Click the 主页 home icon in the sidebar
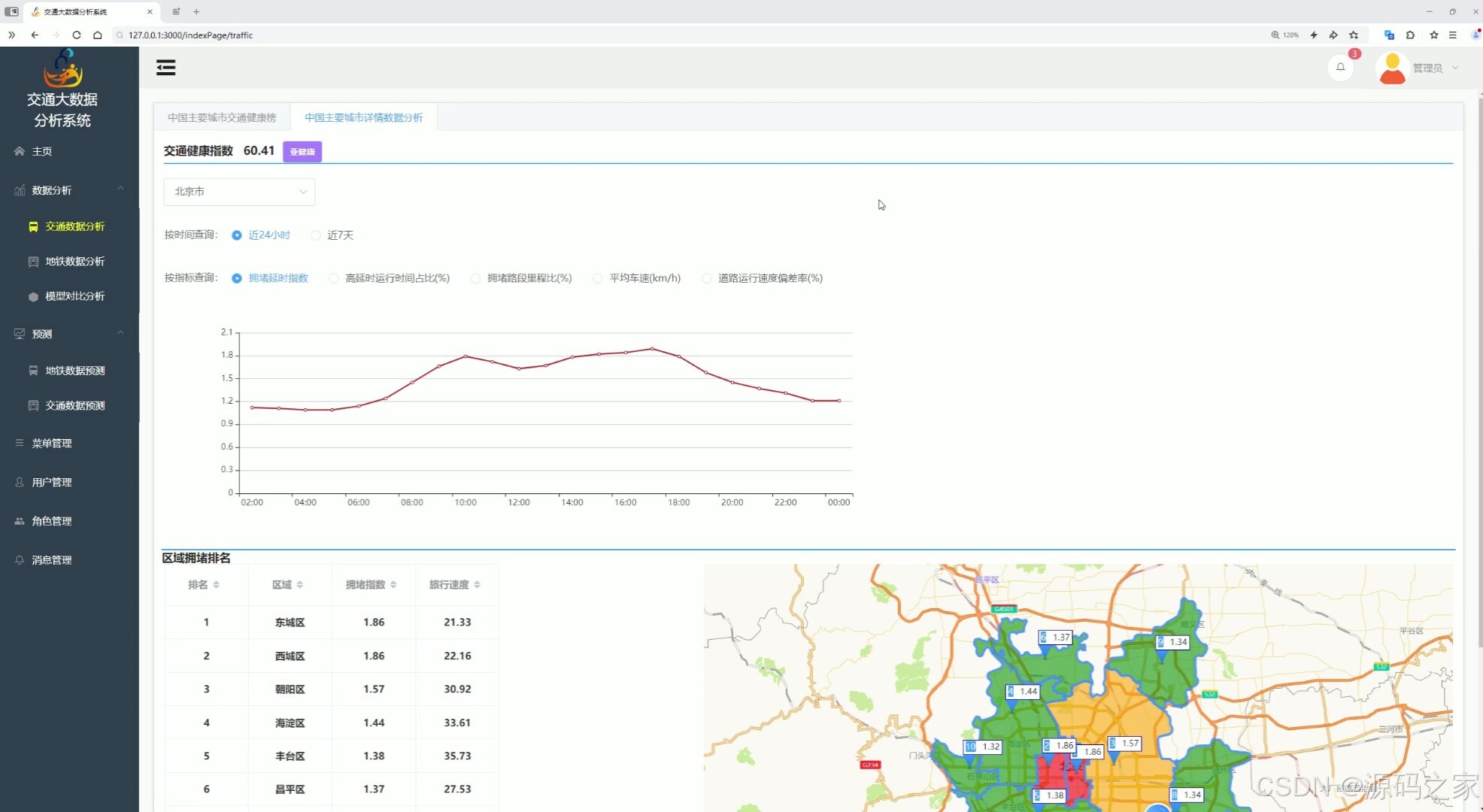Viewport: 1483px width, 812px height. 20,151
